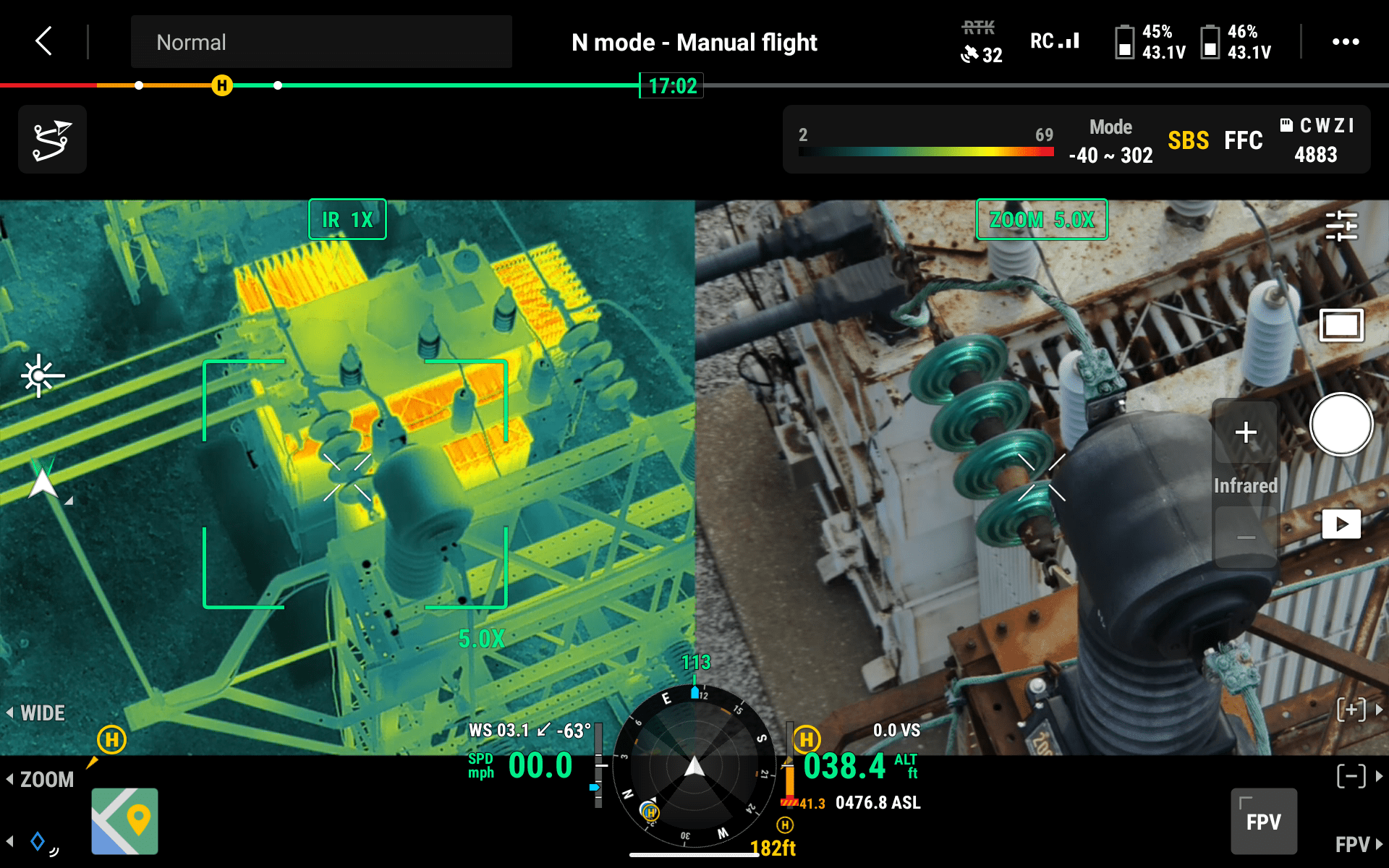Toggle the photo/video mode rectangle icon
The height and width of the screenshot is (868, 1389).
point(1341,325)
